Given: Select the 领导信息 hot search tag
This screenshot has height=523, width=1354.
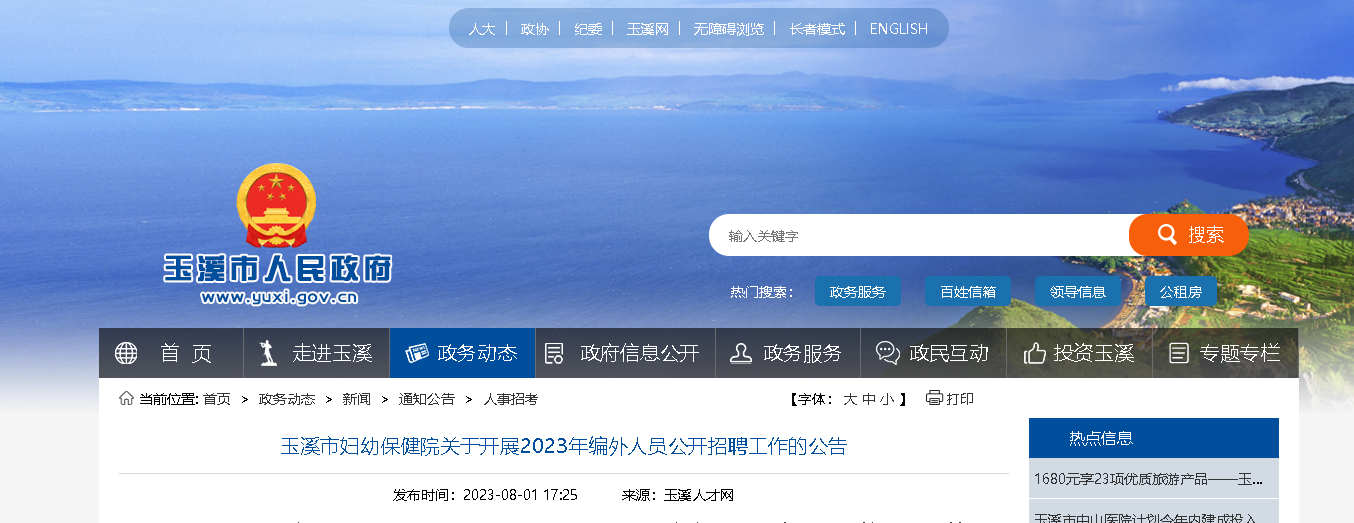Looking at the screenshot, I should tap(1078, 292).
